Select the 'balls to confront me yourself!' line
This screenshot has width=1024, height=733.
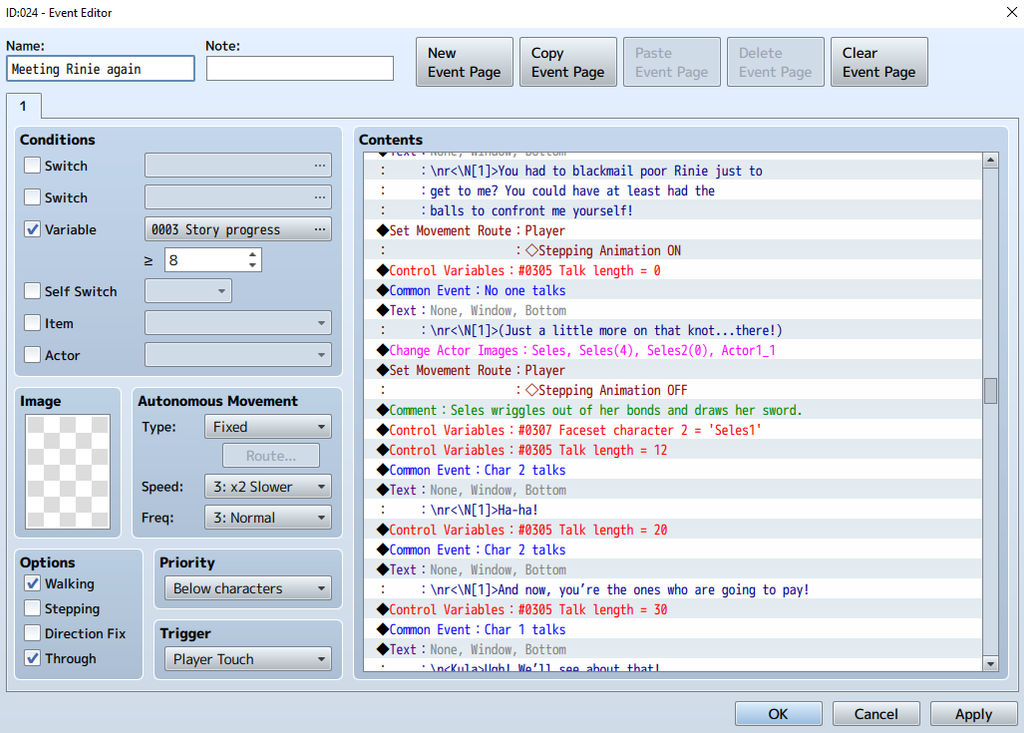(x=673, y=210)
